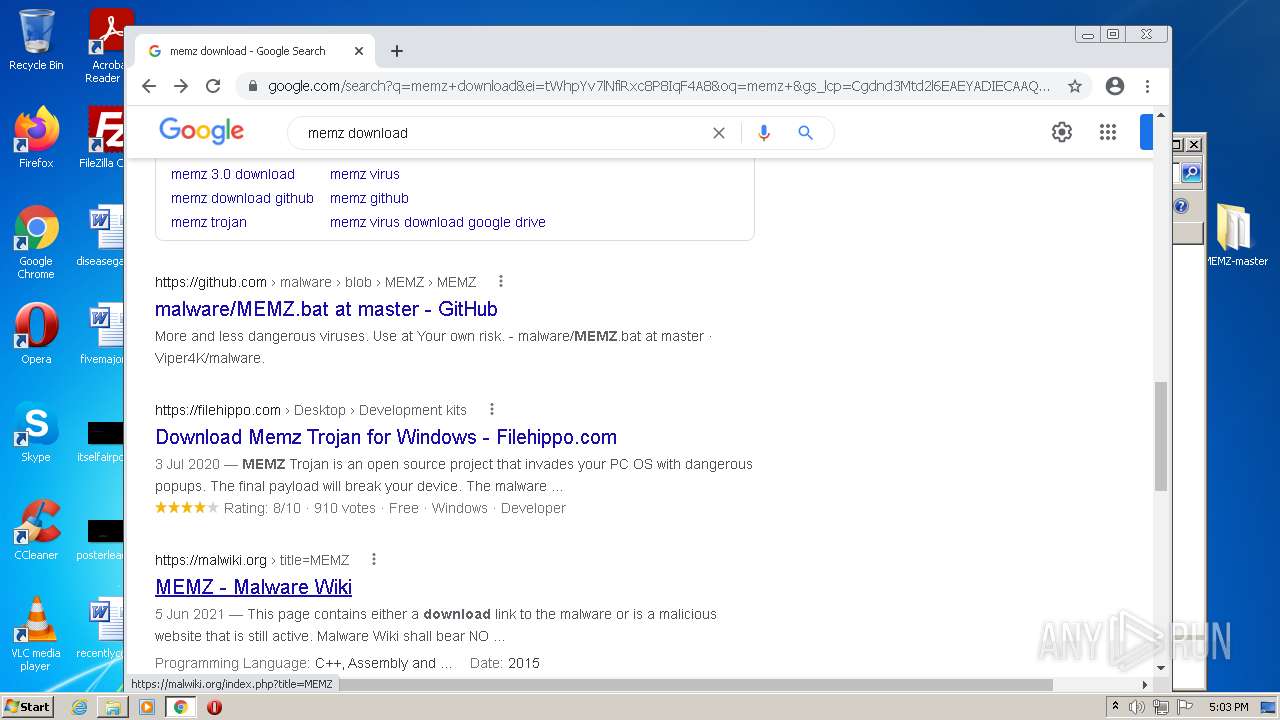Screen dimensions: 1280x720
Task: Open options for the github.com result
Action: [501, 281]
